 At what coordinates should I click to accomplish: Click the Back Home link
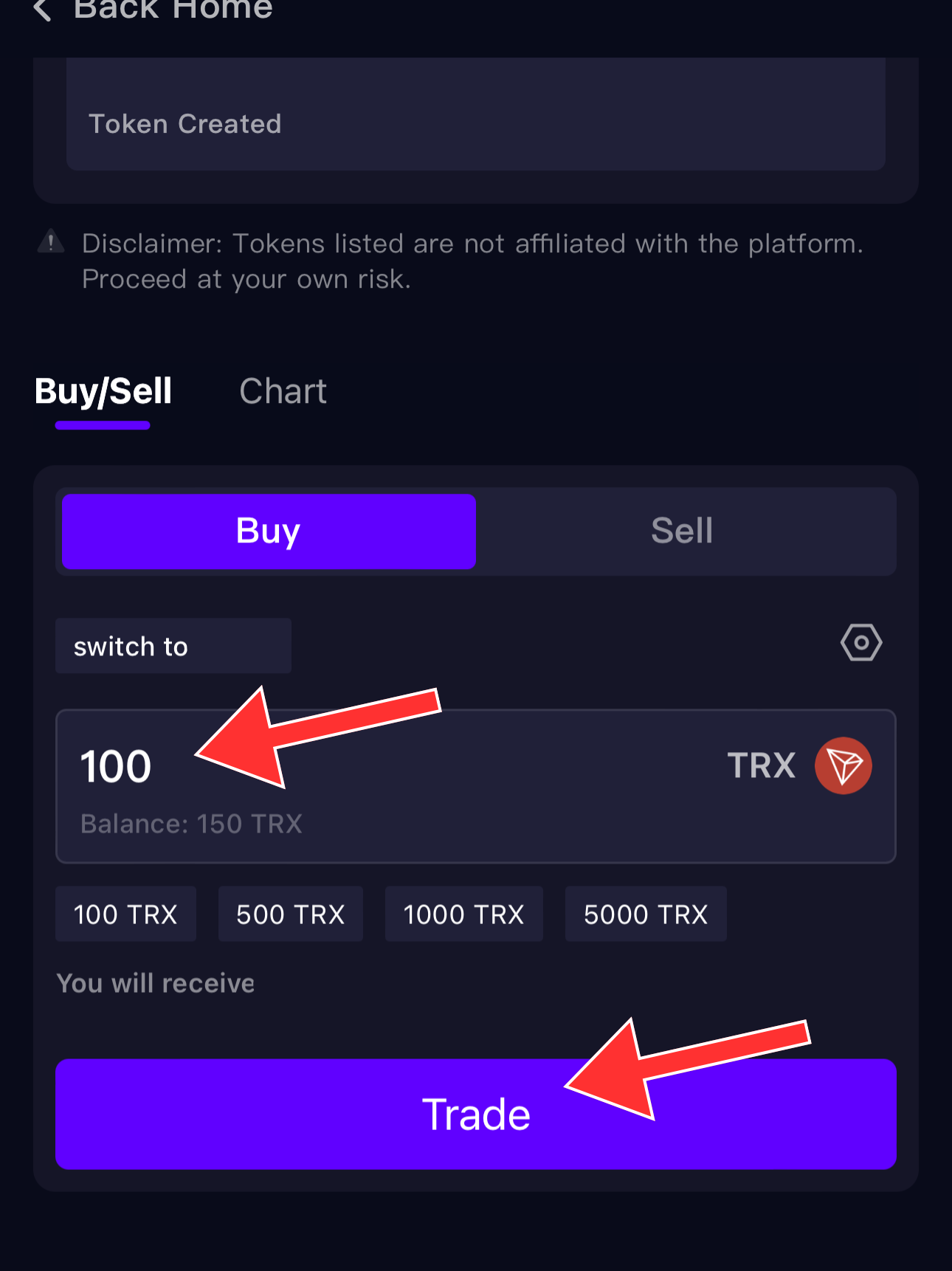pyautogui.click(x=173, y=10)
